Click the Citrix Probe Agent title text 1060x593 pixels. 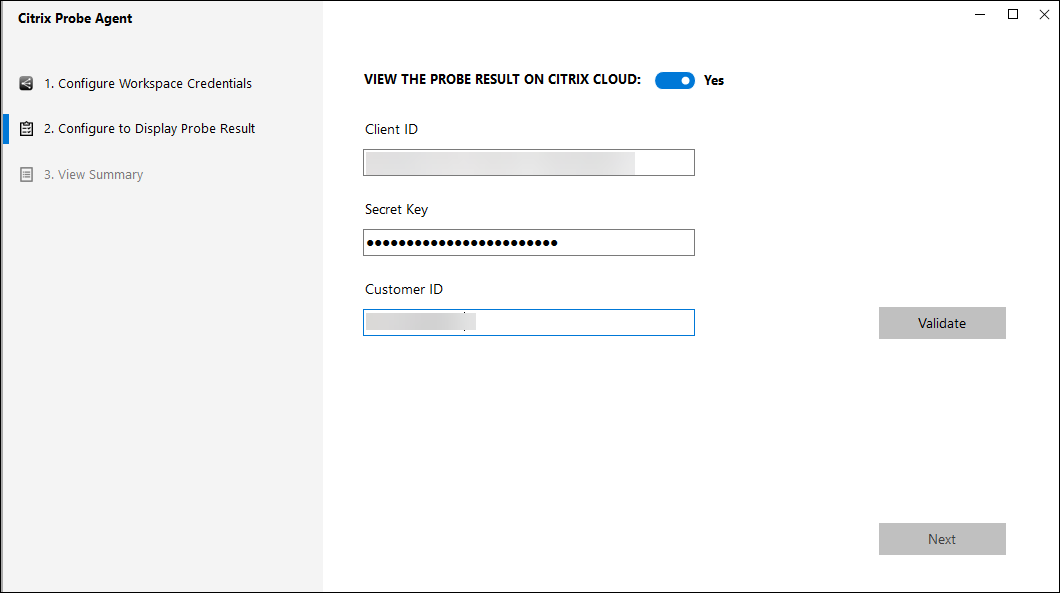[75, 19]
